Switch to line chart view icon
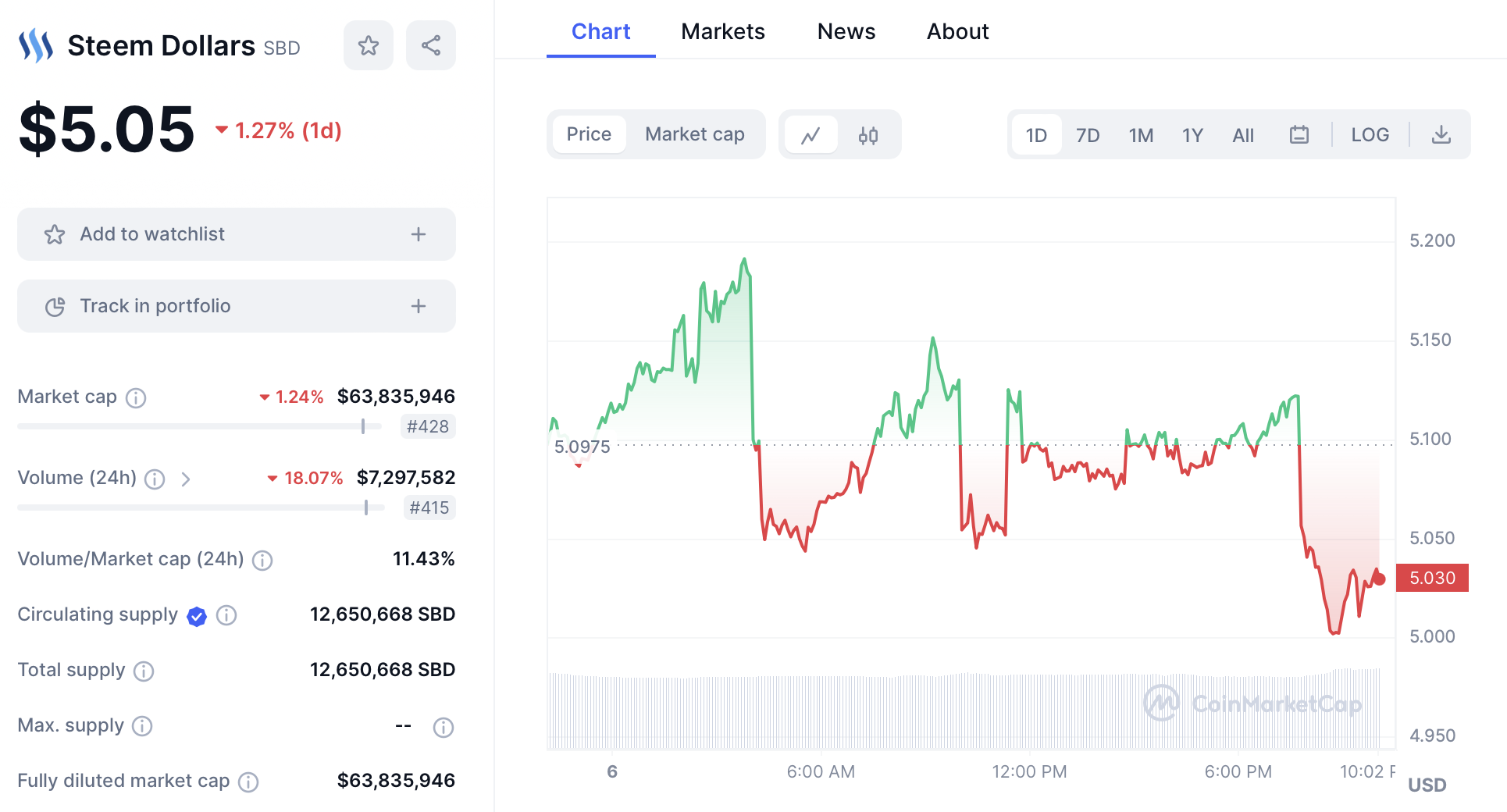Viewport: 1507px width, 812px height. [x=811, y=135]
